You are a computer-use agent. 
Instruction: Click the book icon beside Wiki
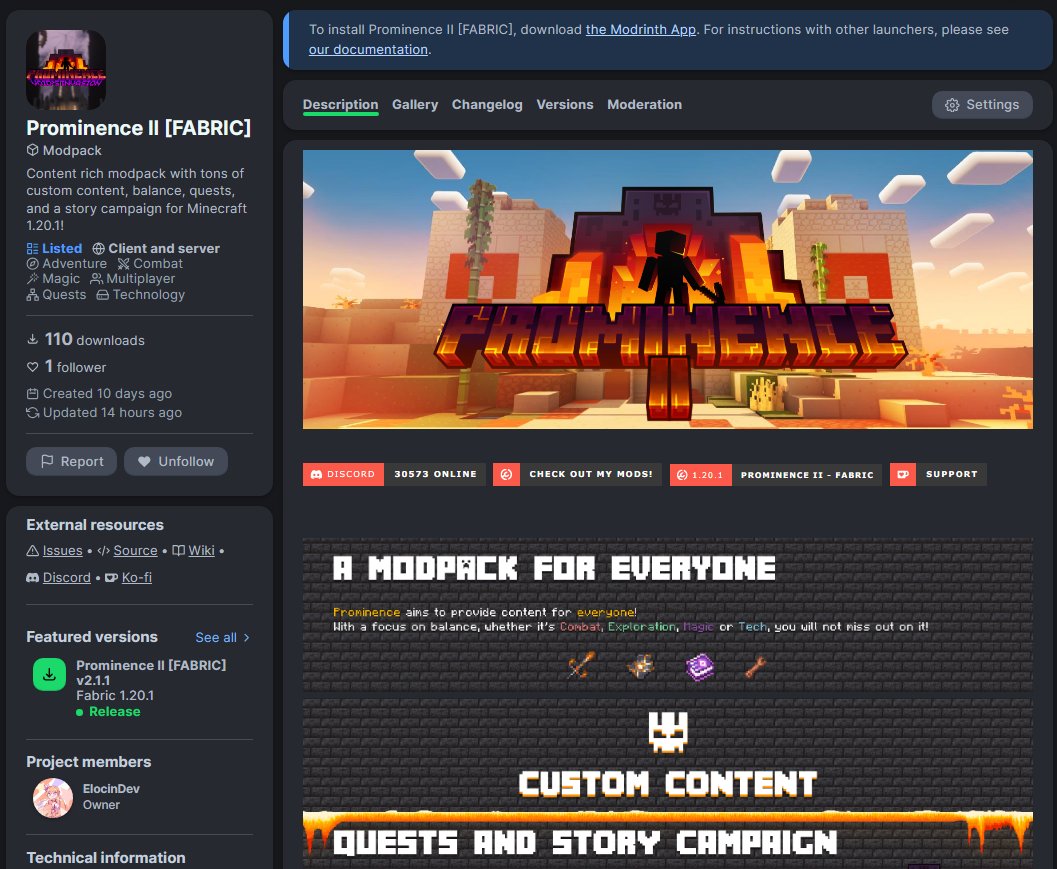179,551
